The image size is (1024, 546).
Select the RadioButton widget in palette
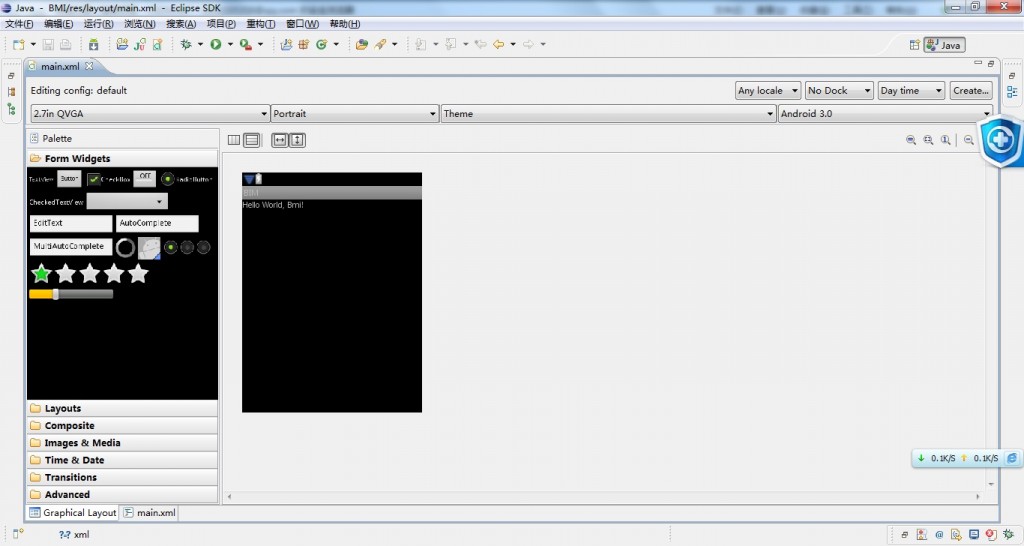pyautogui.click(x=187, y=179)
